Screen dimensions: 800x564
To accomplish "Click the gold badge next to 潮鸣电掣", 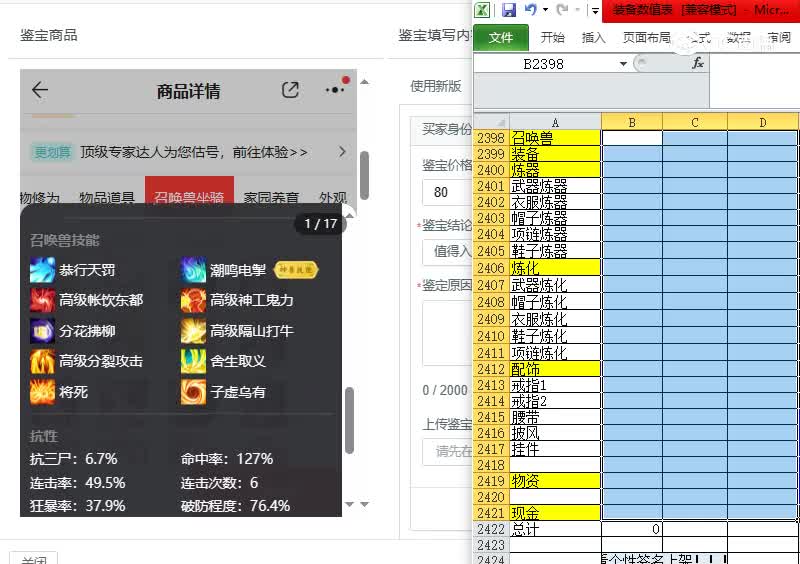I will point(296,270).
